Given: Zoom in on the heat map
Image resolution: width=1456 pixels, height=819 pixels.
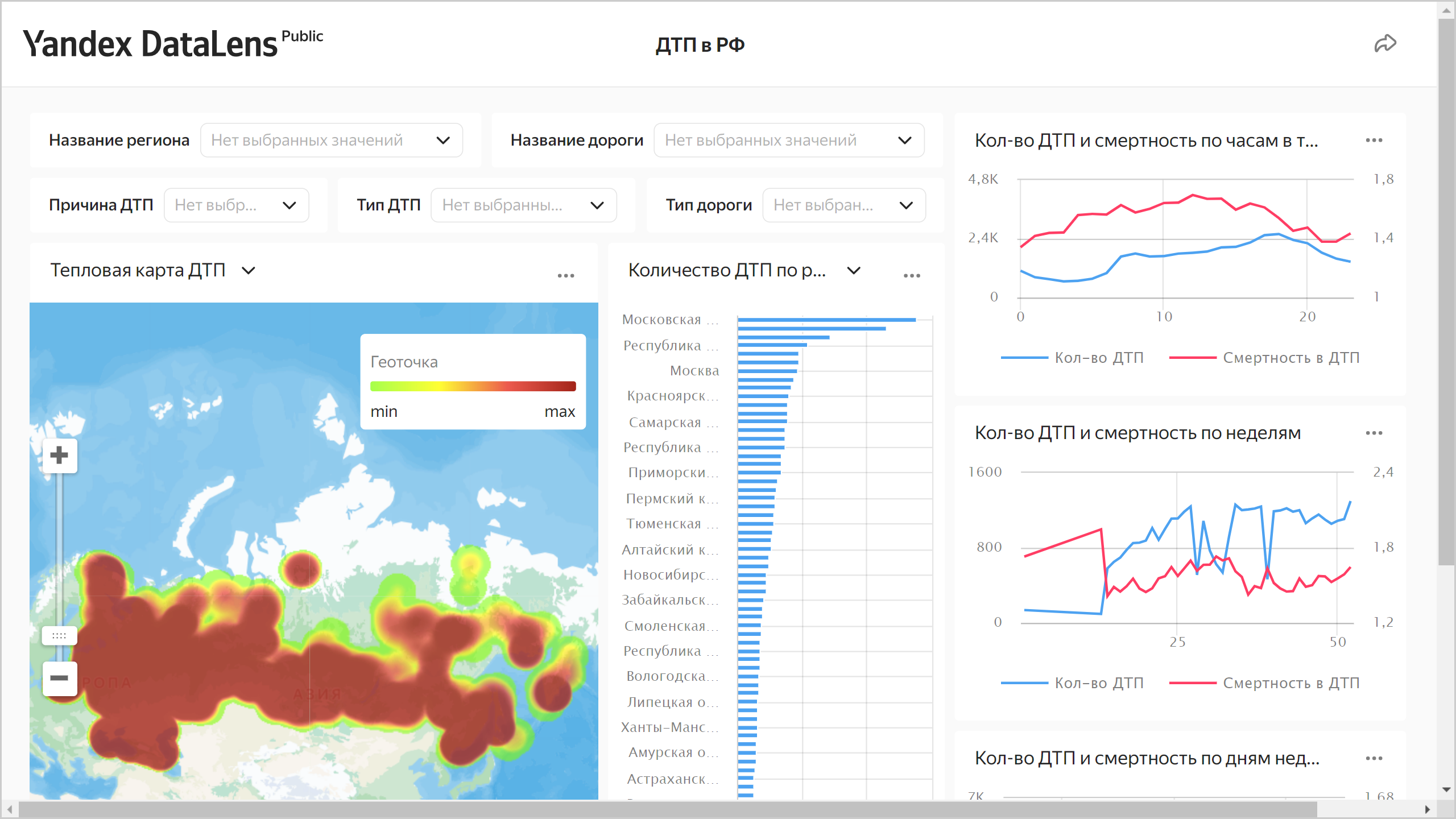Looking at the screenshot, I should 59,455.
